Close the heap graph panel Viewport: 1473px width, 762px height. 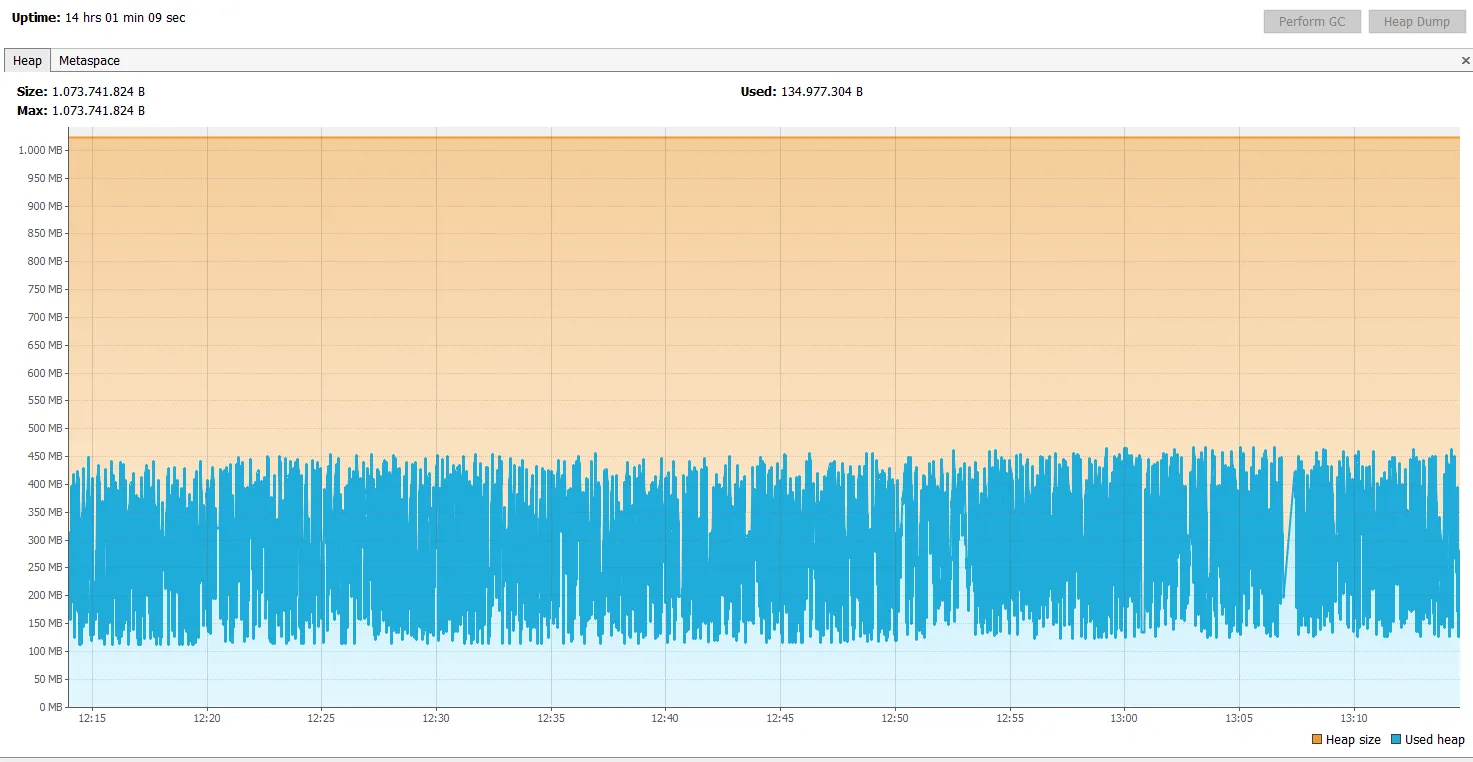[1466, 61]
